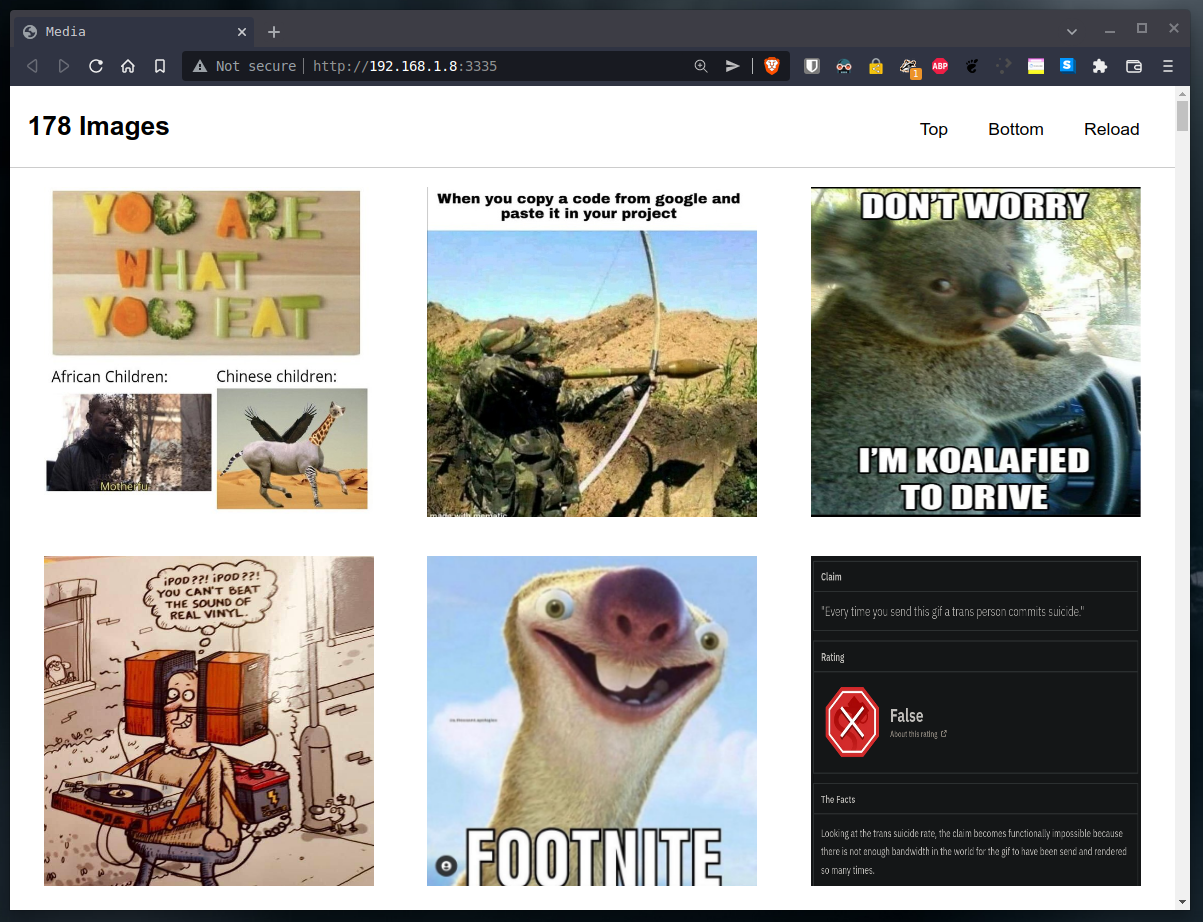
Task: Click the send/share arrow icon in the address bar
Action: (x=733, y=66)
